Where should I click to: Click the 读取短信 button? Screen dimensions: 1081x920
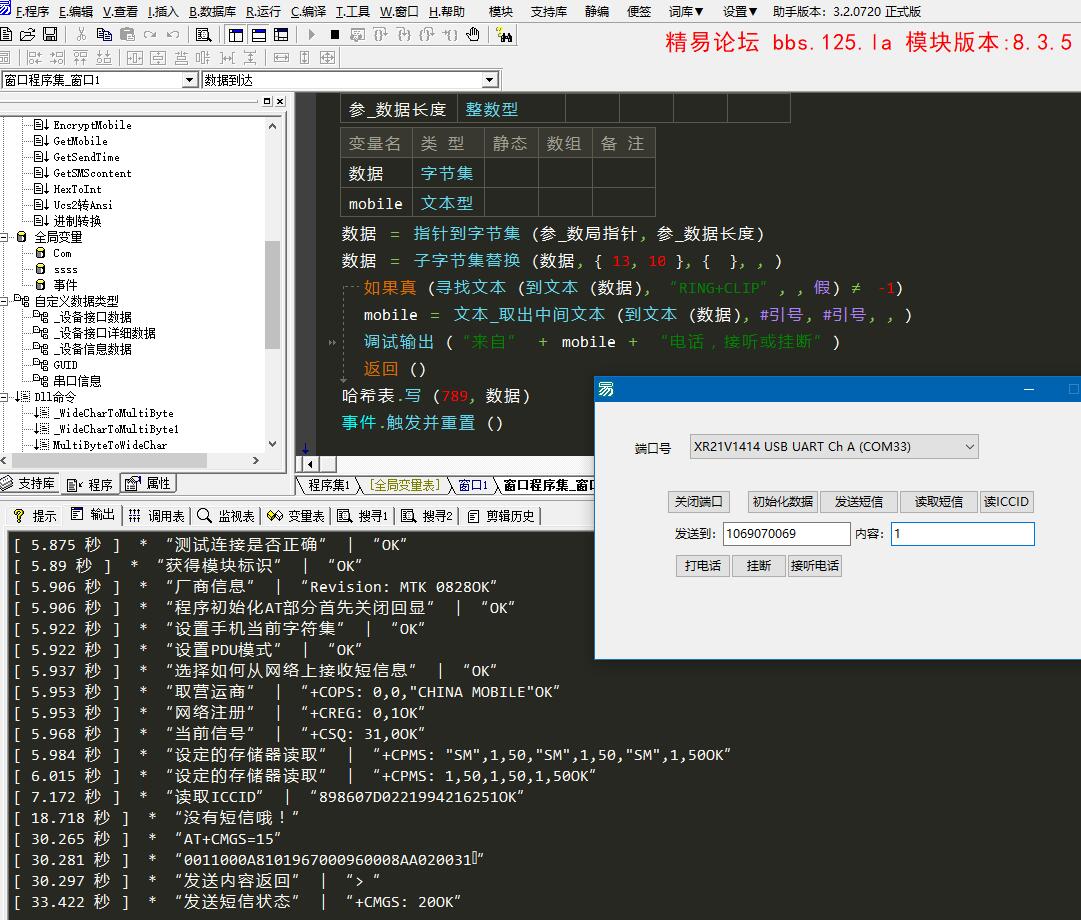pos(938,501)
